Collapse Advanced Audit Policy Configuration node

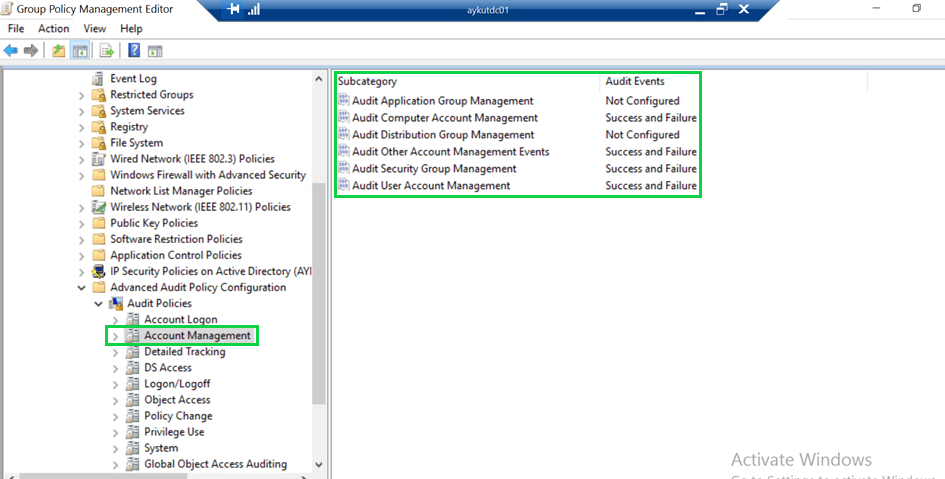82,287
